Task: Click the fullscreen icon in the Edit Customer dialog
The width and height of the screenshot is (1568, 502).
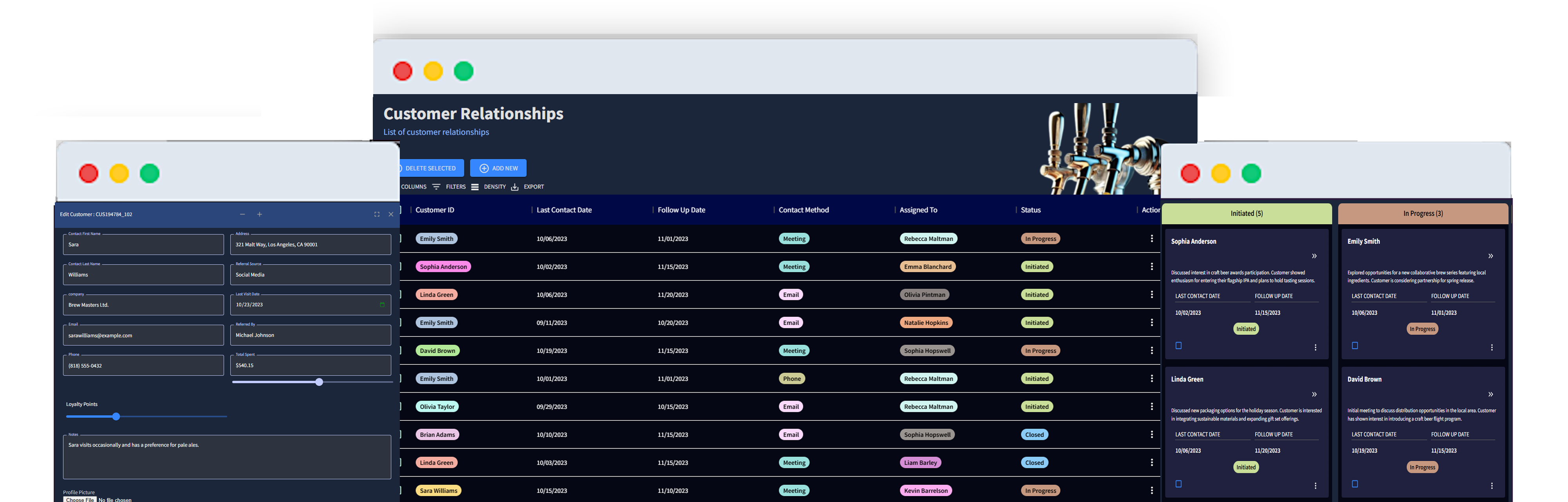Action: coord(376,214)
